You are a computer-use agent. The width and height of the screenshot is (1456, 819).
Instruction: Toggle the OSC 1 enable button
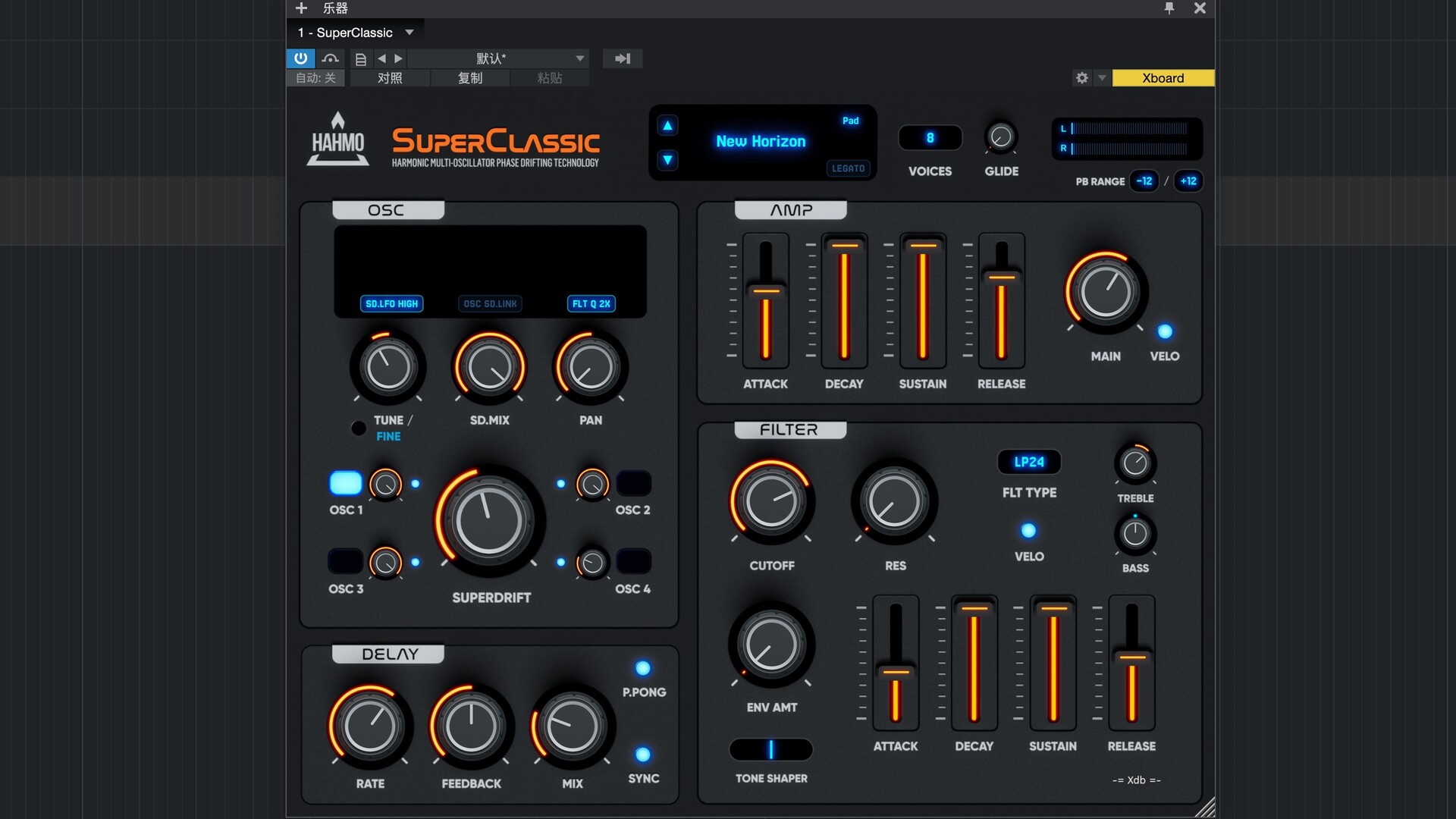tap(346, 483)
